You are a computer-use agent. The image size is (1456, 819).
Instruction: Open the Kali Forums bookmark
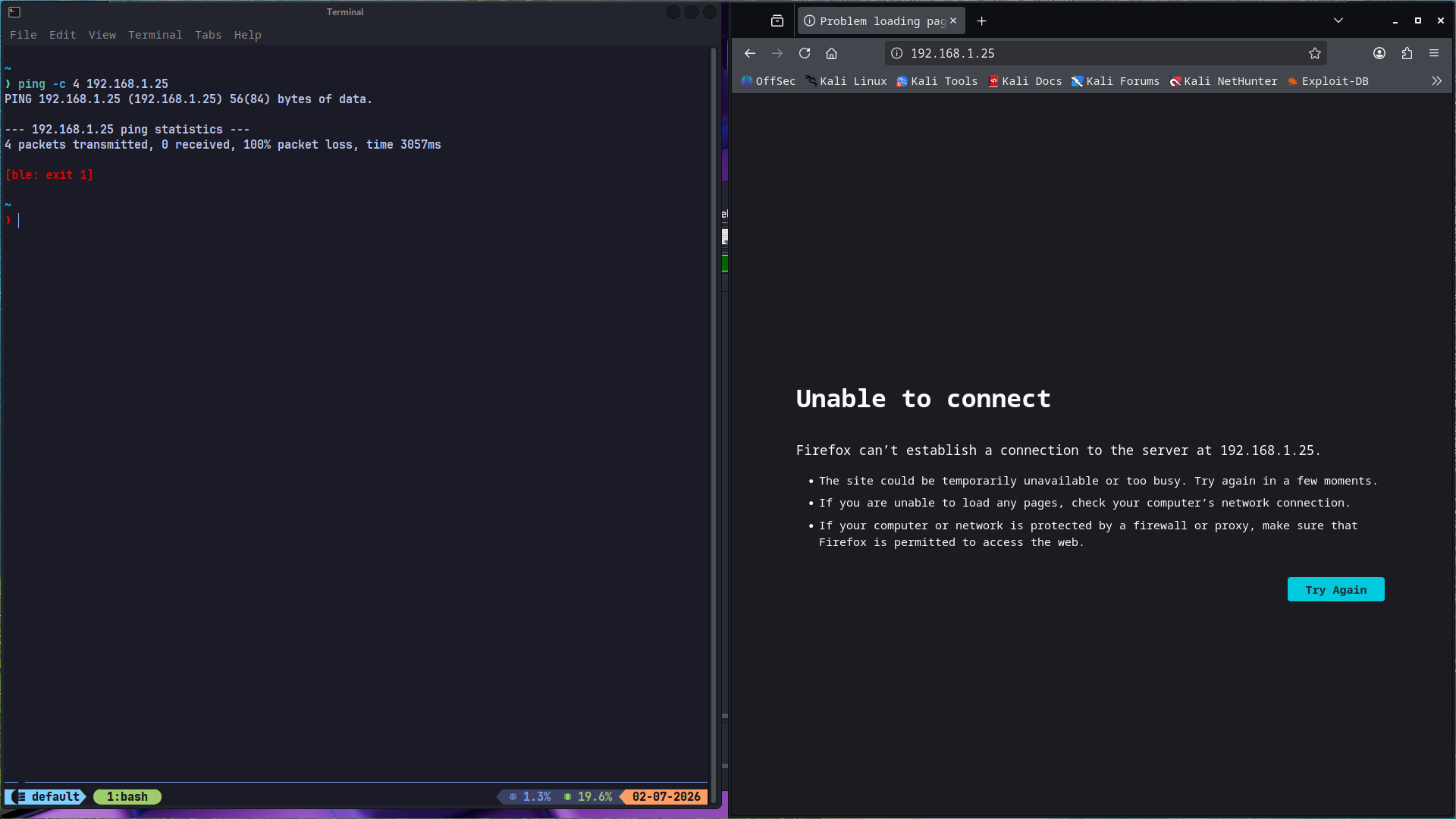click(x=1116, y=81)
